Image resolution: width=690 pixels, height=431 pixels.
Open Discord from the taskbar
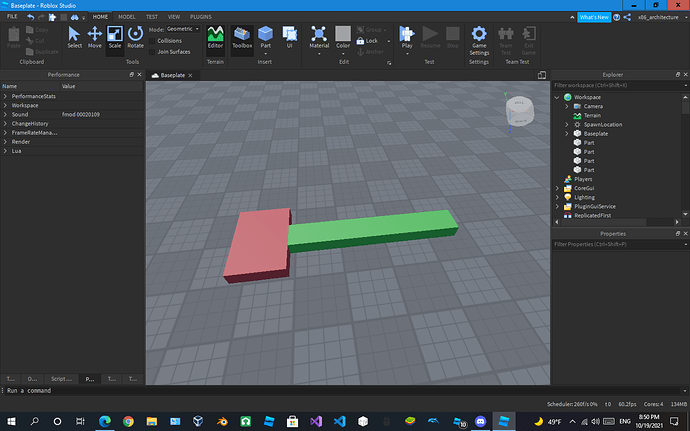point(481,421)
